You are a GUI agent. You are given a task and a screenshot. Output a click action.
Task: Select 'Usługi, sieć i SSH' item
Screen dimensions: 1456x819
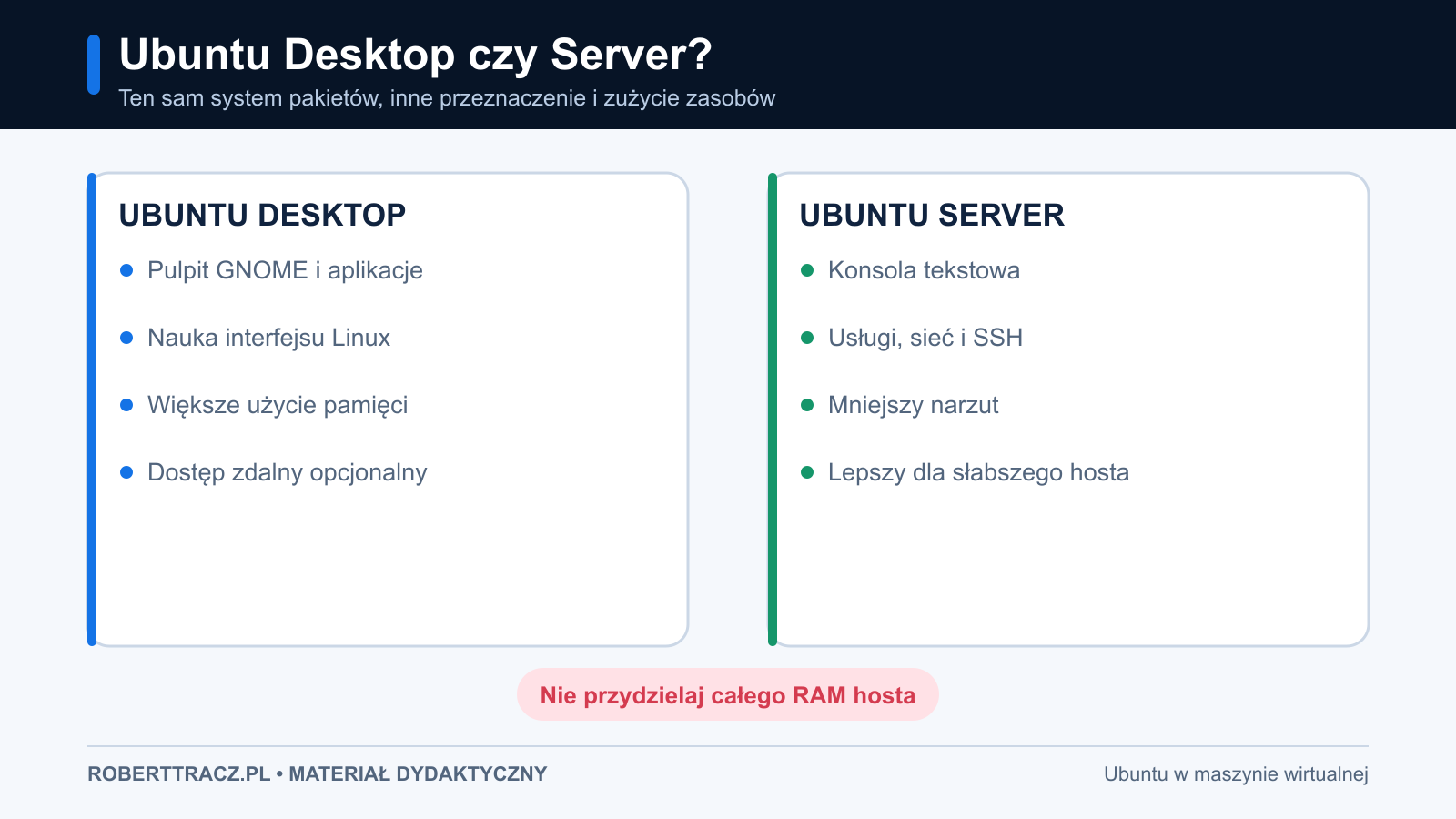click(x=925, y=338)
